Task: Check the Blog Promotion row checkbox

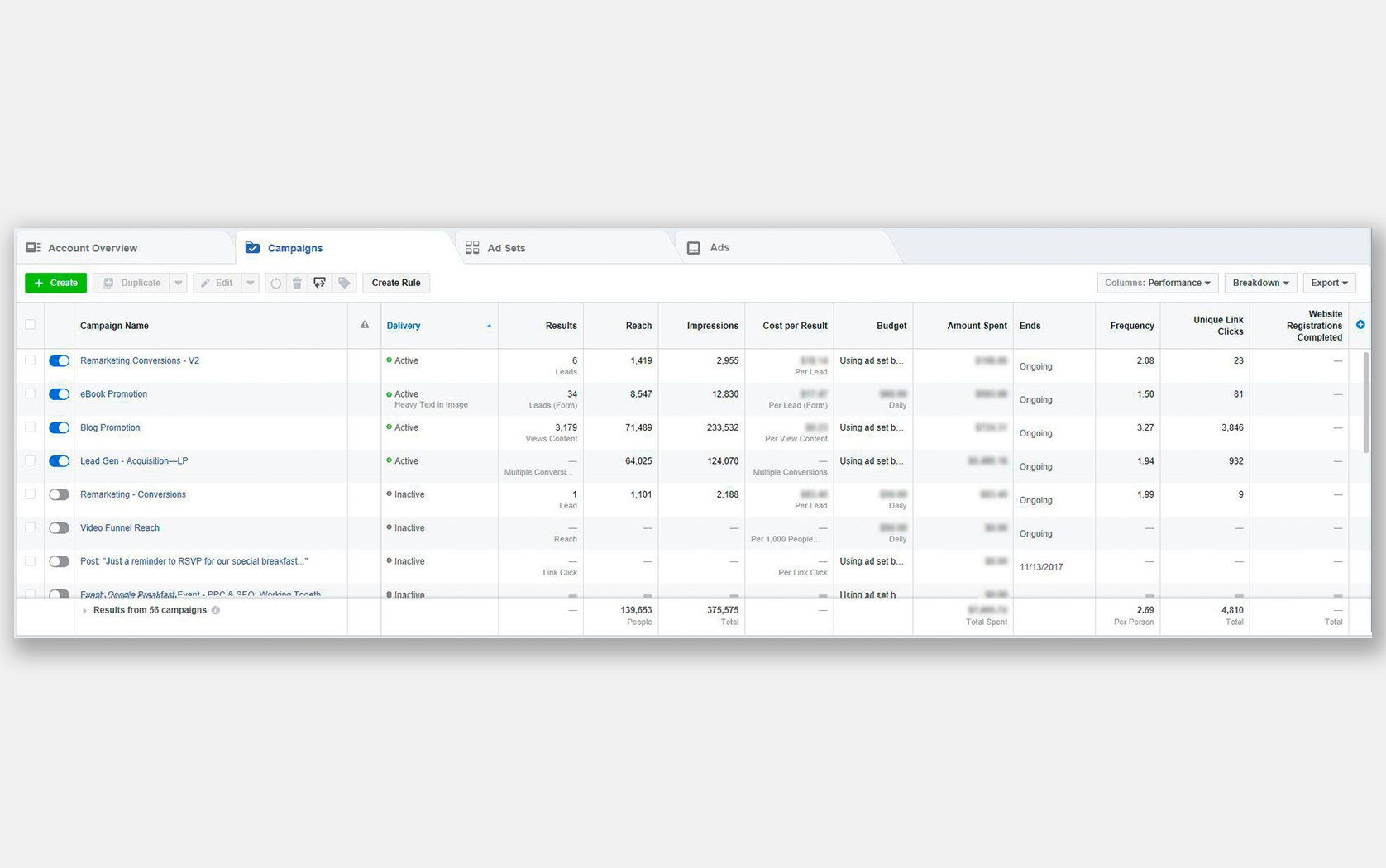Action: pyautogui.click(x=31, y=427)
